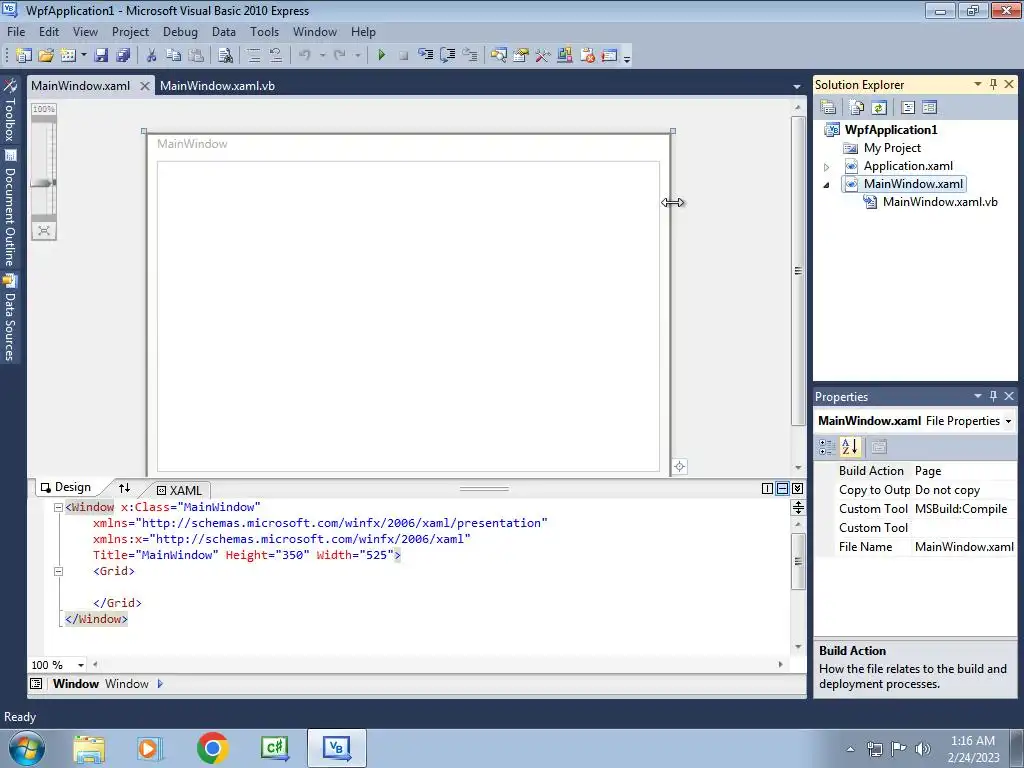Screen dimensions: 1024x768
Task: Switch to the MainWindow.xaml.vb tab
Action: click(217, 86)
